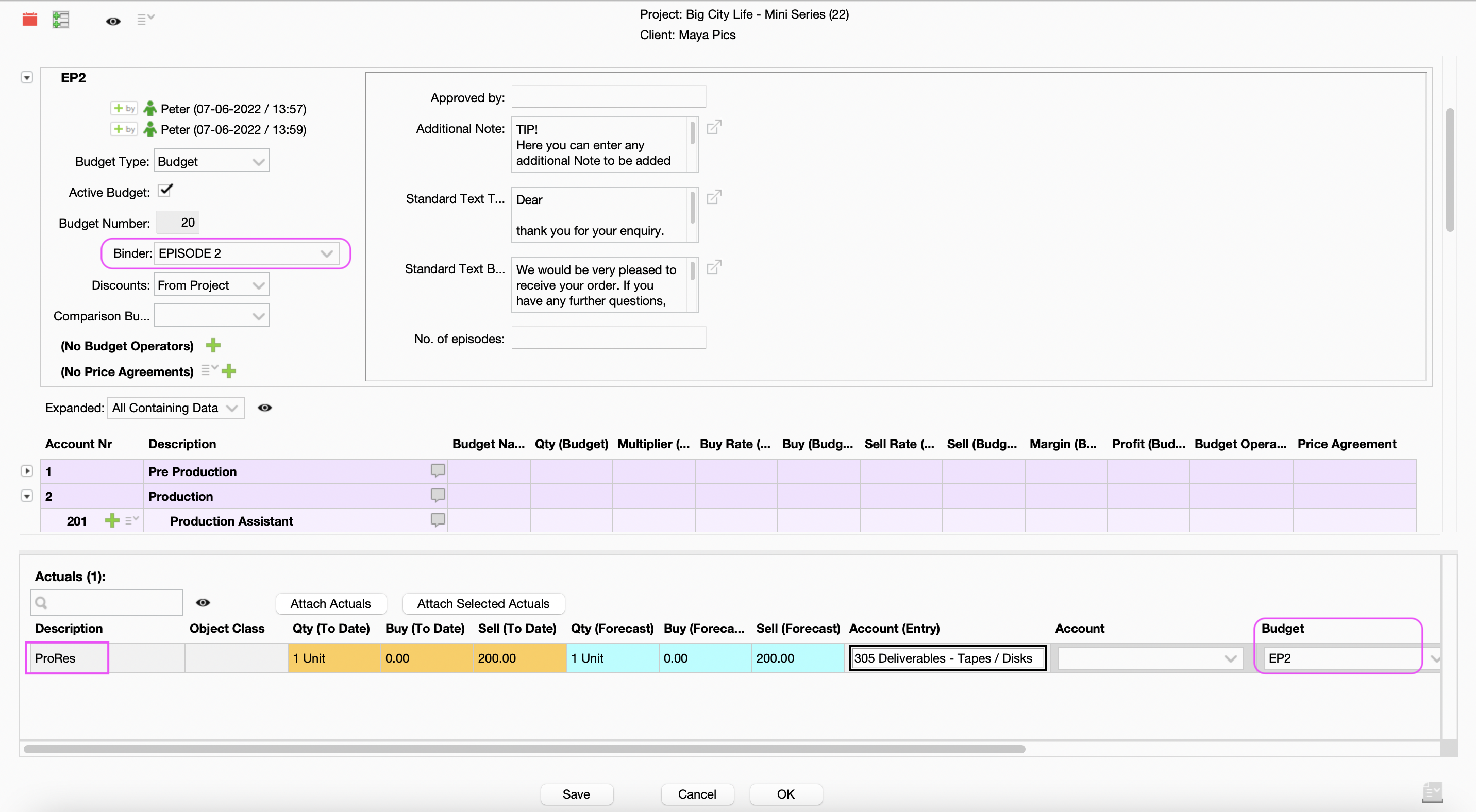Click the Attach Actuals button
This screenshot has height=812, width=1476.
coord(330,602)
